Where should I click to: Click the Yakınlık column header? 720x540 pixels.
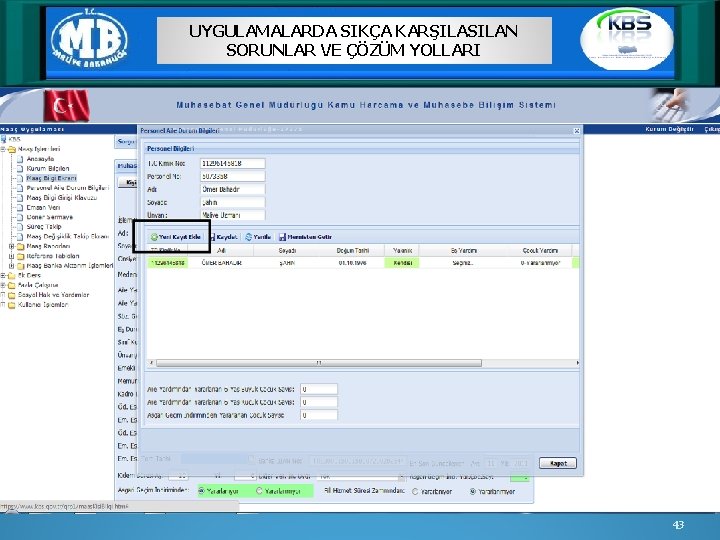402,251
